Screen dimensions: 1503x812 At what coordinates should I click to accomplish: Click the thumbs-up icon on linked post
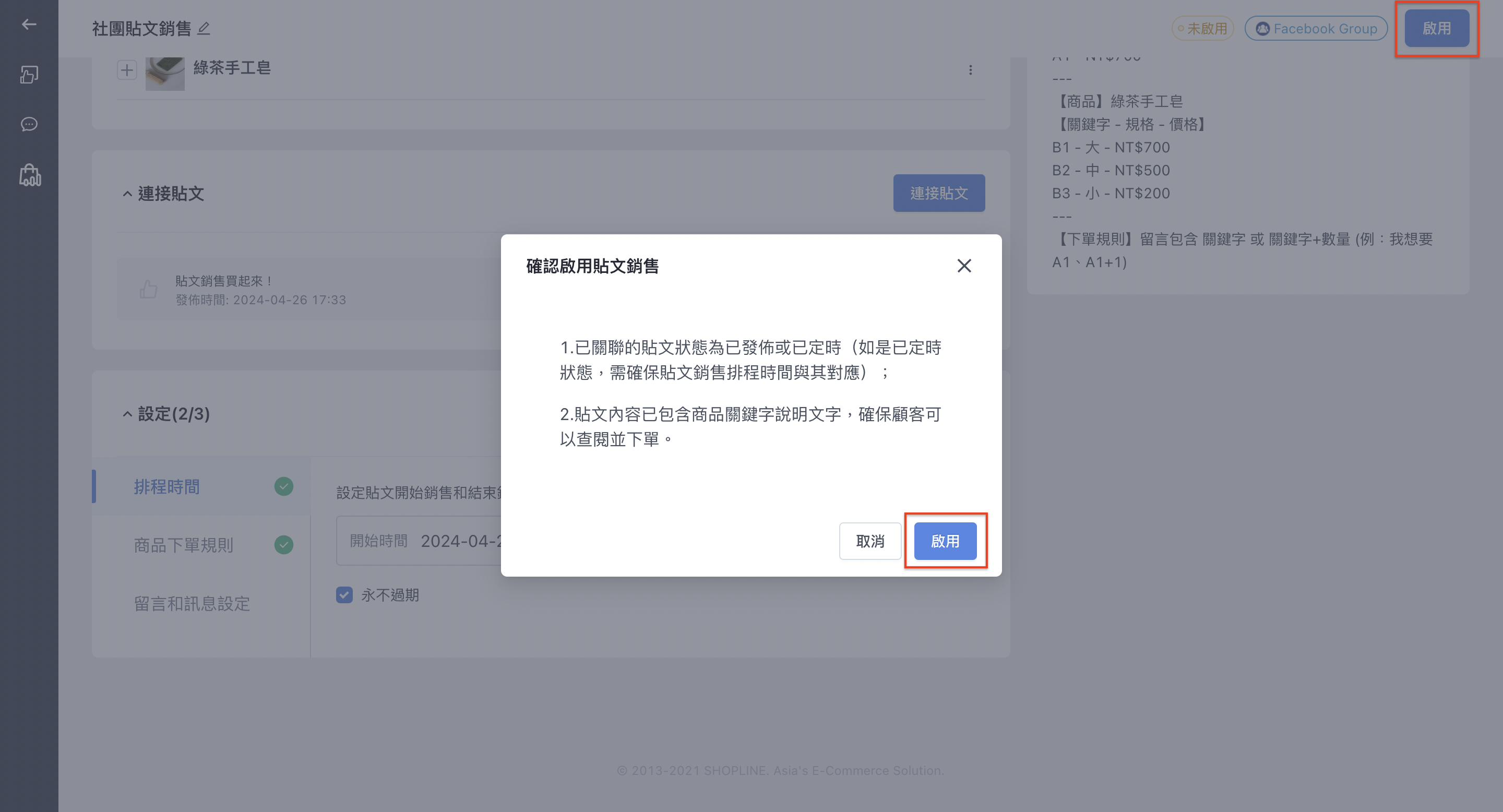(148, 289)
